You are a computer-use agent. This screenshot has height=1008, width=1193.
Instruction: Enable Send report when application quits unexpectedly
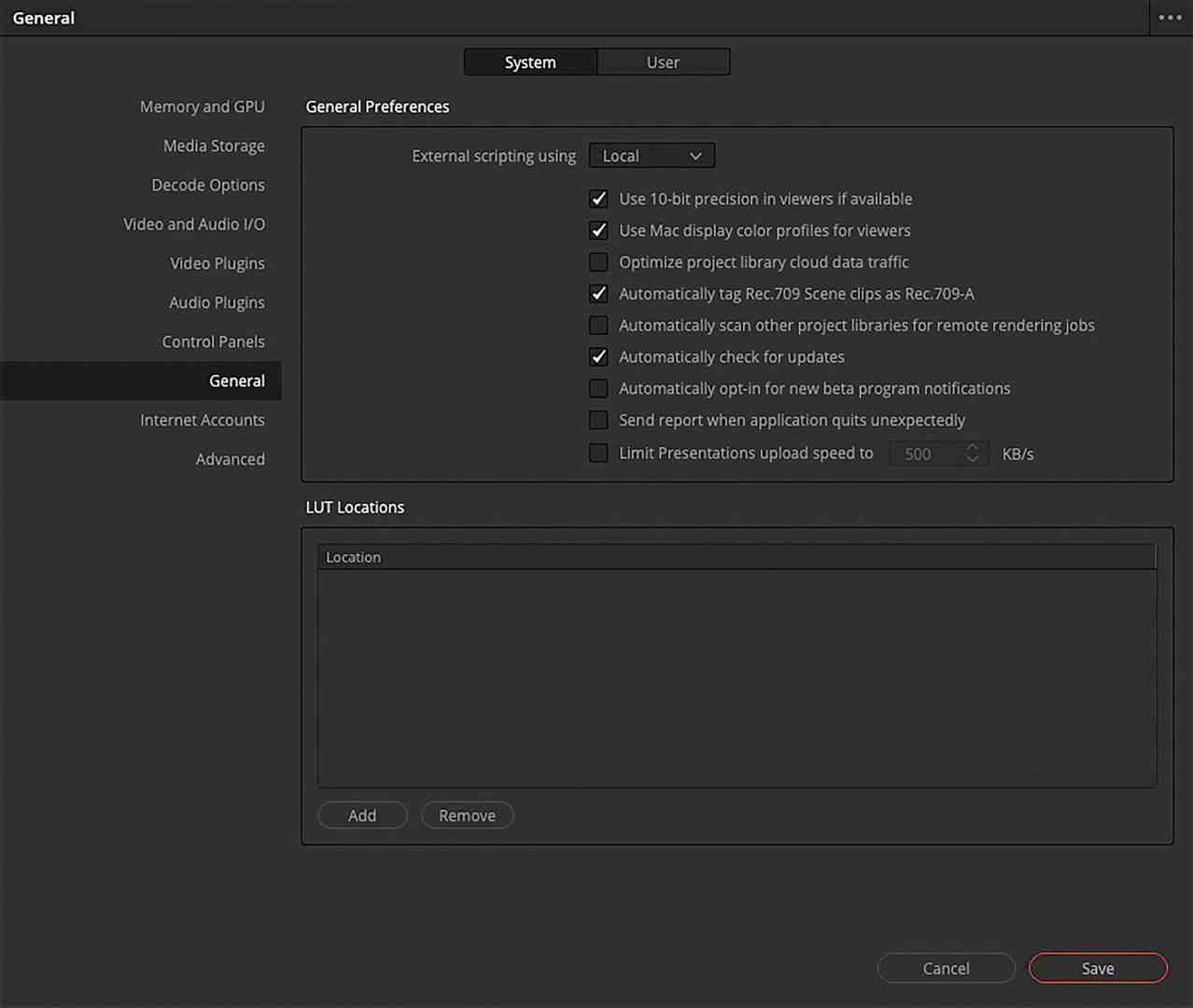click(x=598, y=420)
